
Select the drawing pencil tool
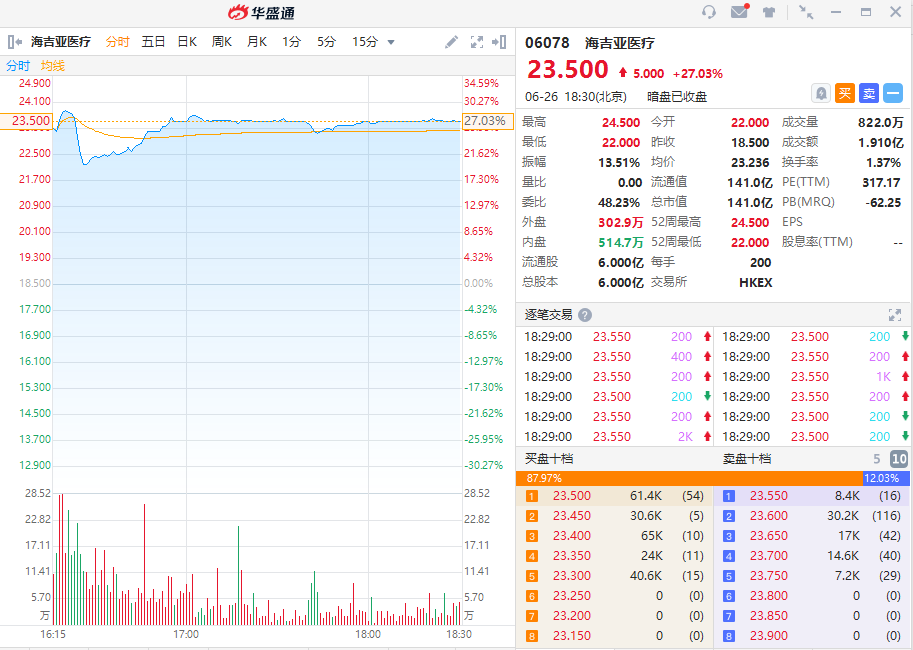(x=451, y=42)
